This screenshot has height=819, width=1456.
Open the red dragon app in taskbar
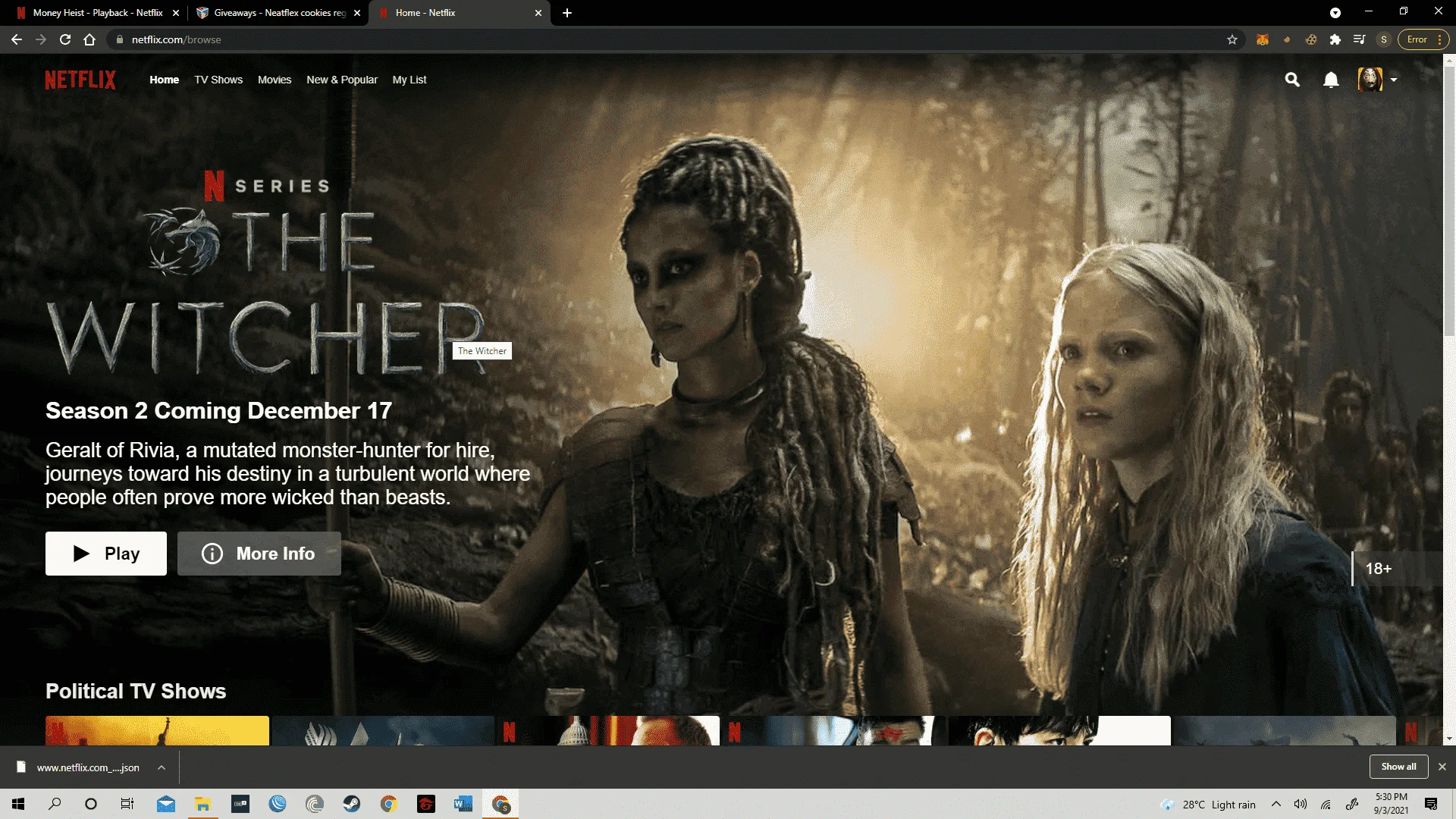(x=426, y=804)
